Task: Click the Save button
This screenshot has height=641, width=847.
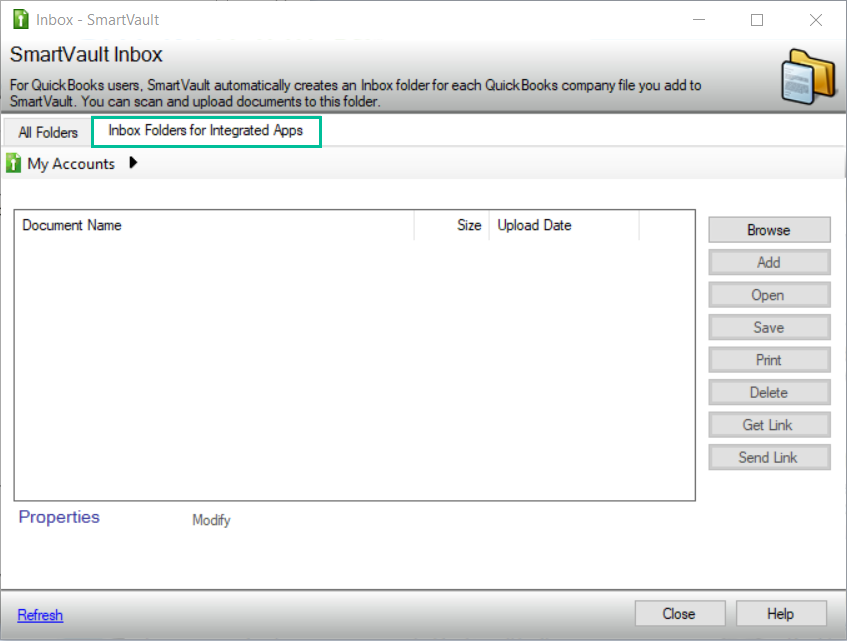Action: [769, 327]
